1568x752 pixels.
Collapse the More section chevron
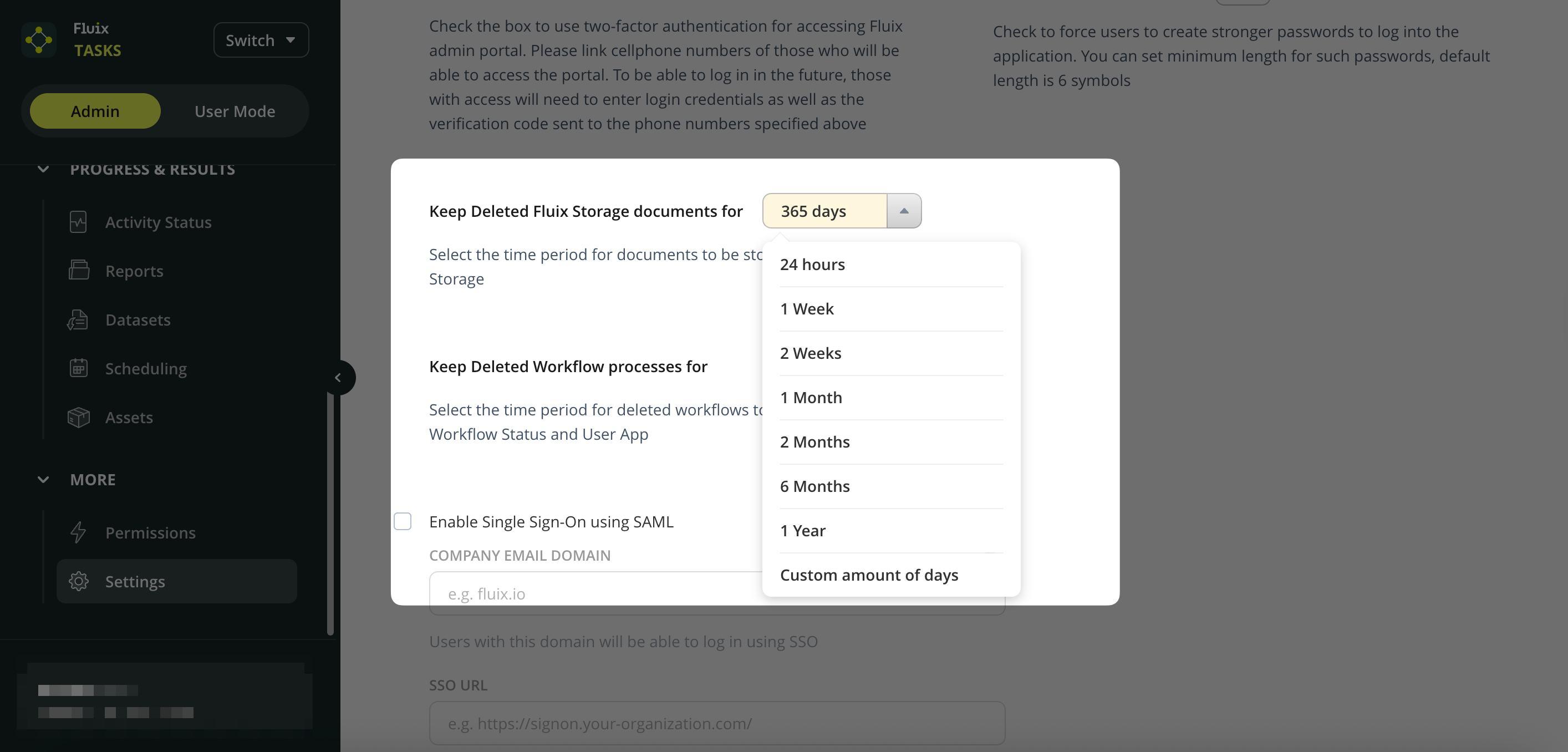tap(43, 479)
